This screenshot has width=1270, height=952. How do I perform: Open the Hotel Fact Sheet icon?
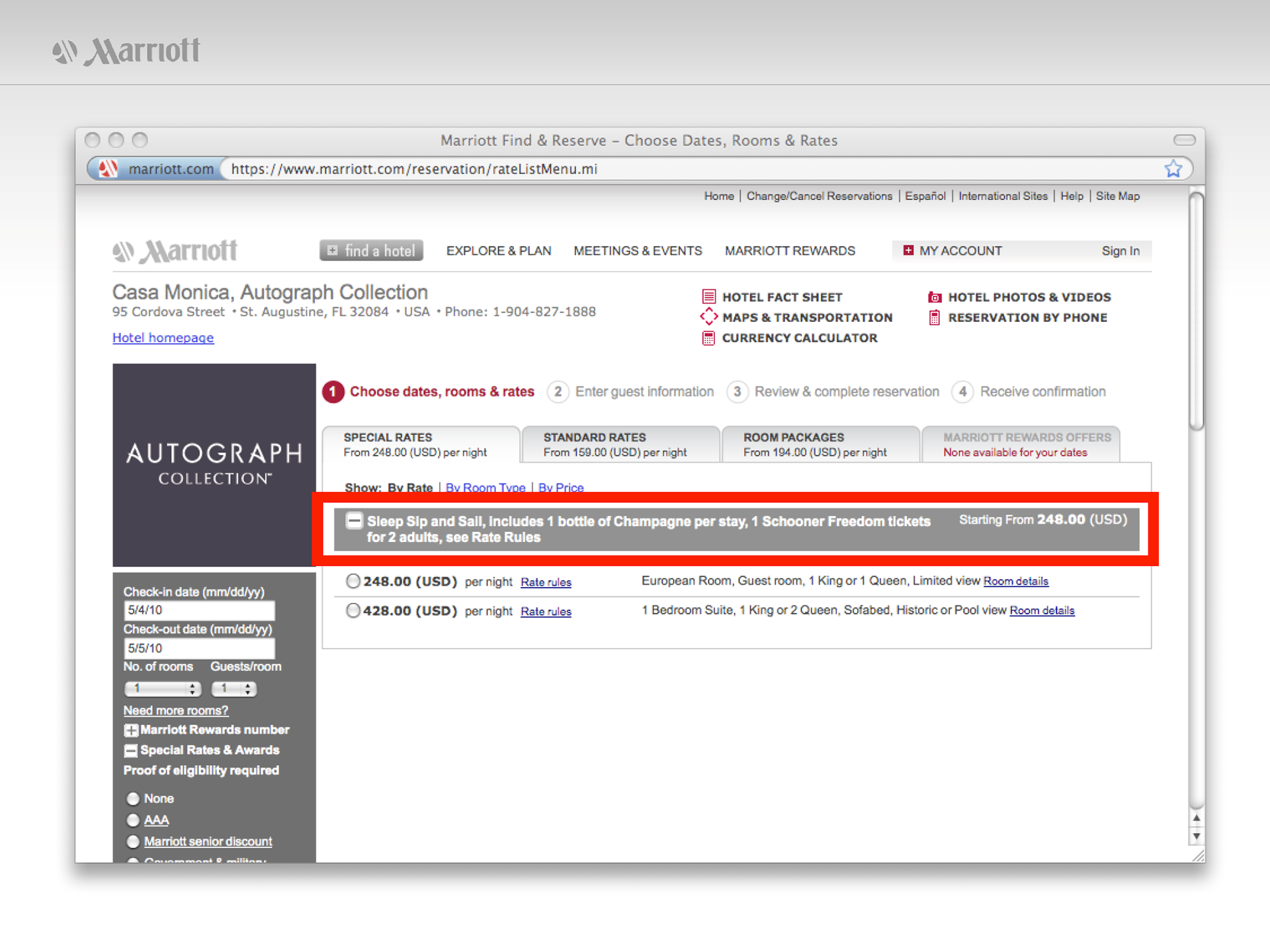(x=708, y=297)
